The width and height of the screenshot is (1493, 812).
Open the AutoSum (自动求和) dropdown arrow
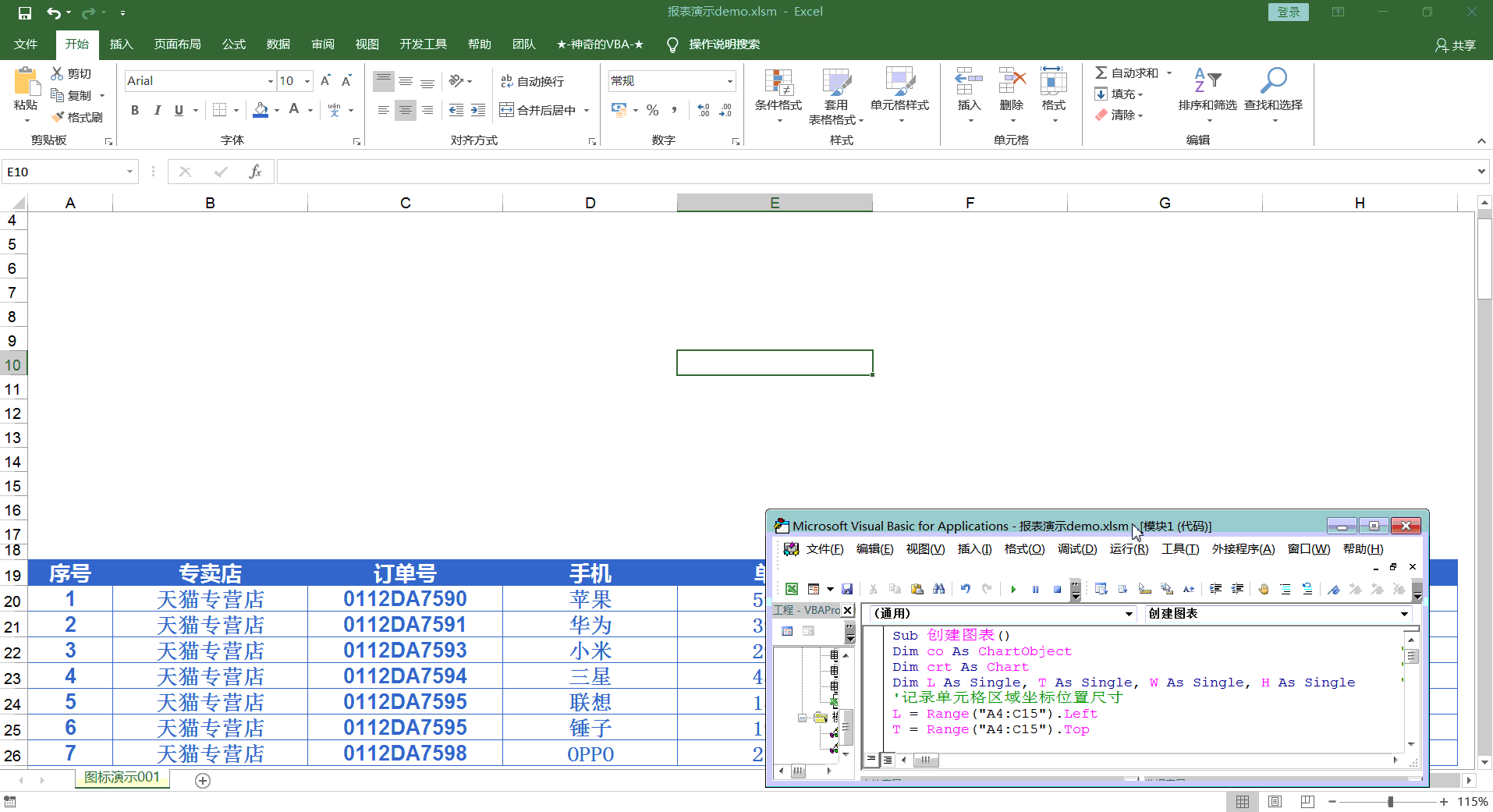pos(1169,73)
